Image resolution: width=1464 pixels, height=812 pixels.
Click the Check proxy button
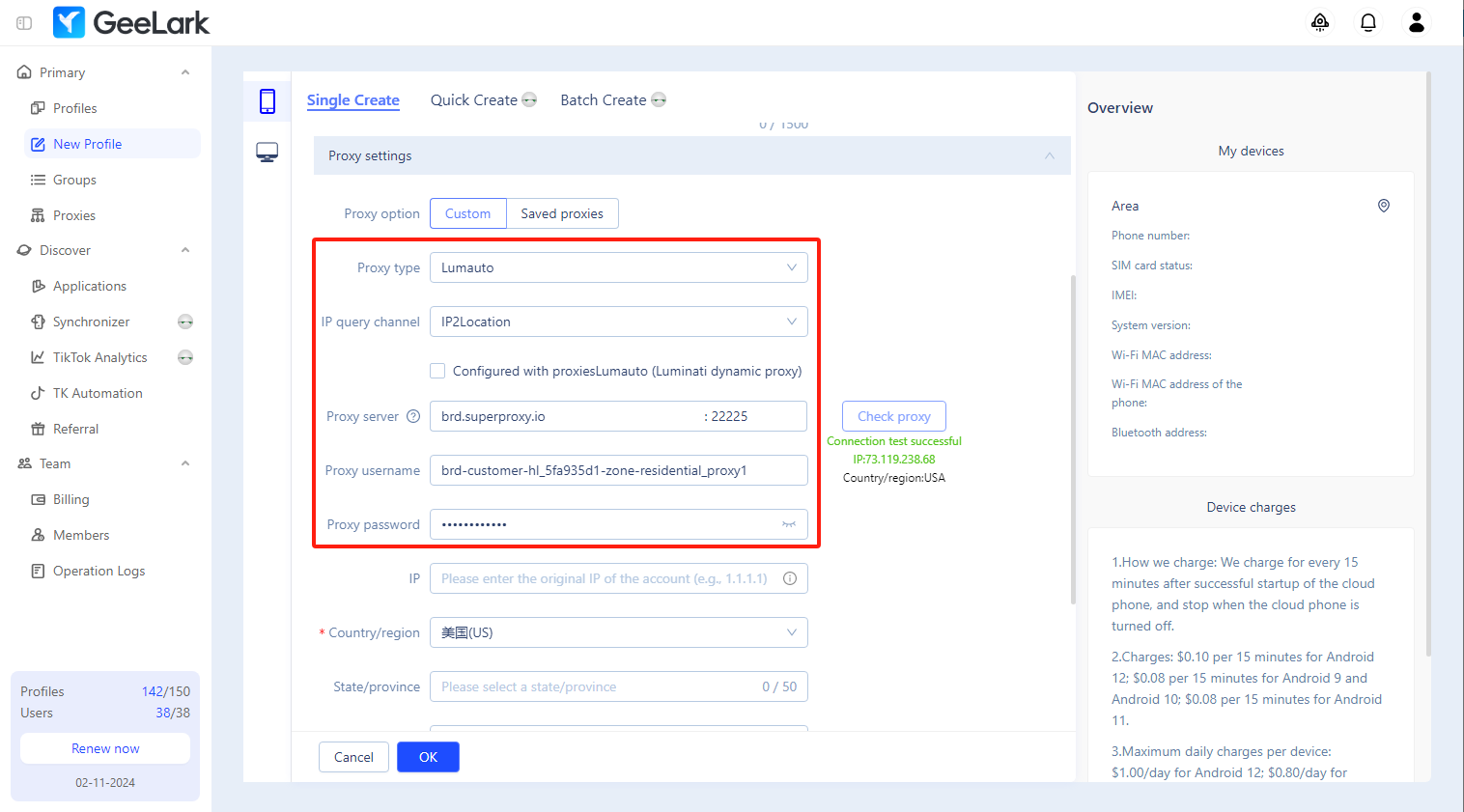[x=894, y=416]
